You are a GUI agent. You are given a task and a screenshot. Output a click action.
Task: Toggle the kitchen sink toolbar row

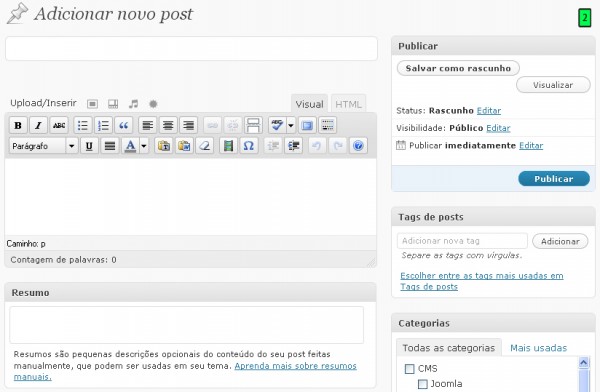(328, 125)
